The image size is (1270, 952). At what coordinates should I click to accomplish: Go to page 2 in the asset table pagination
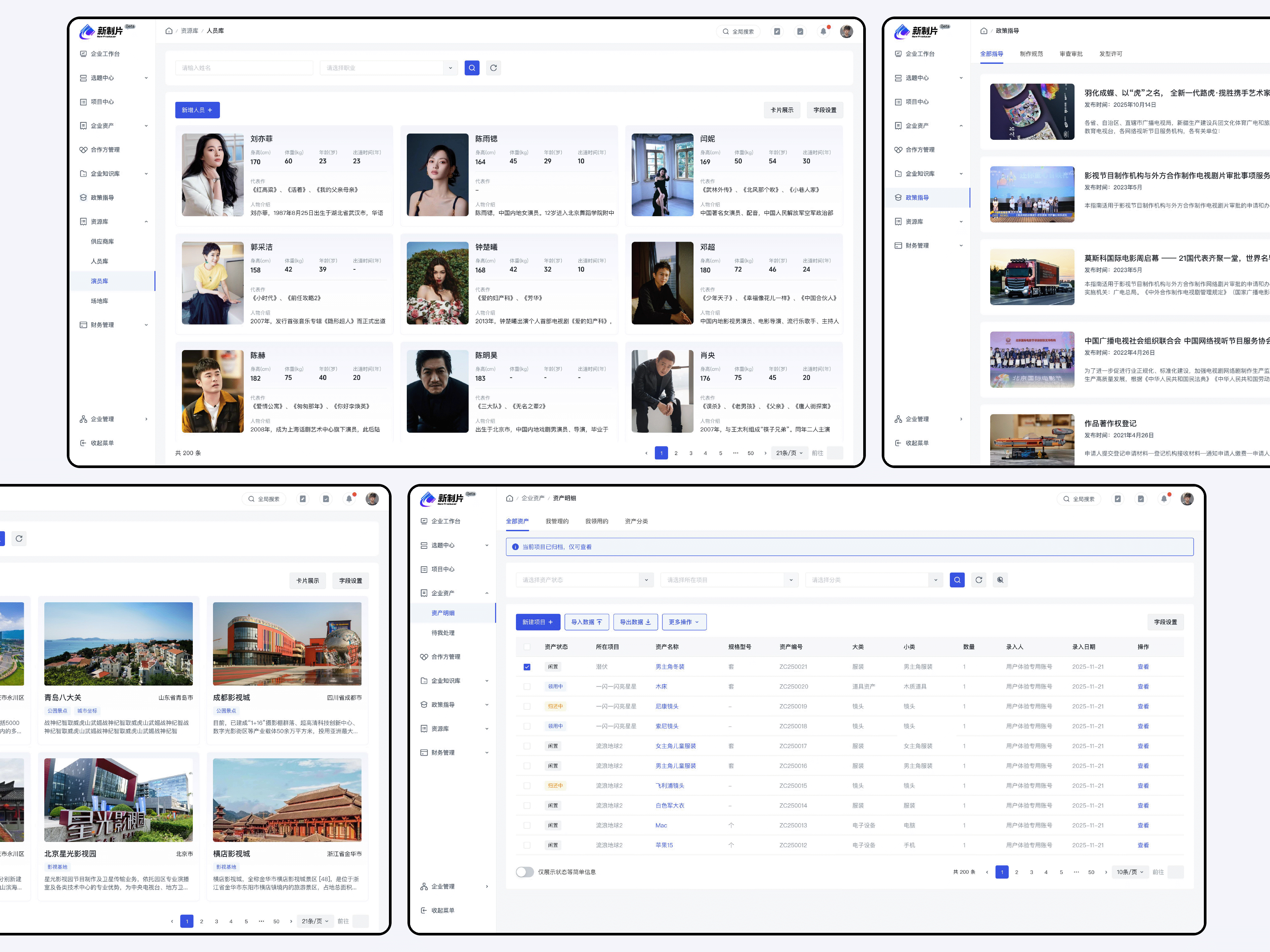click(x=1016, y=872)
